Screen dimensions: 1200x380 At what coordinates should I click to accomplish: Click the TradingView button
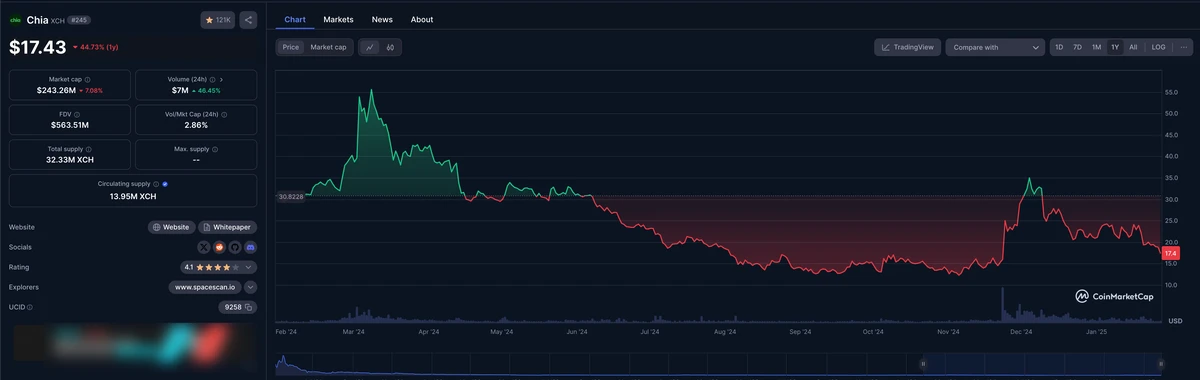[x=907, y=47]
